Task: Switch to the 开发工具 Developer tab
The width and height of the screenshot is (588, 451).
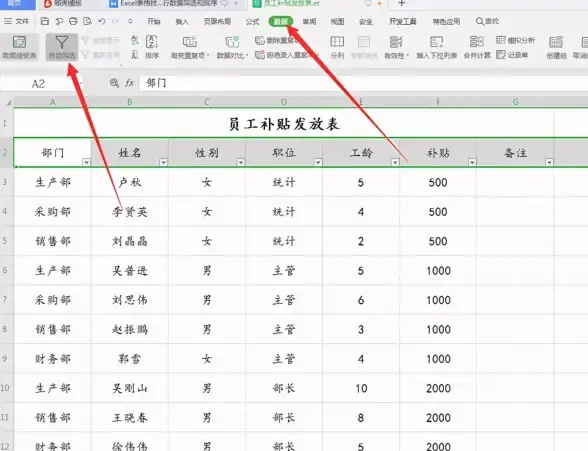Action: (403, 21)
